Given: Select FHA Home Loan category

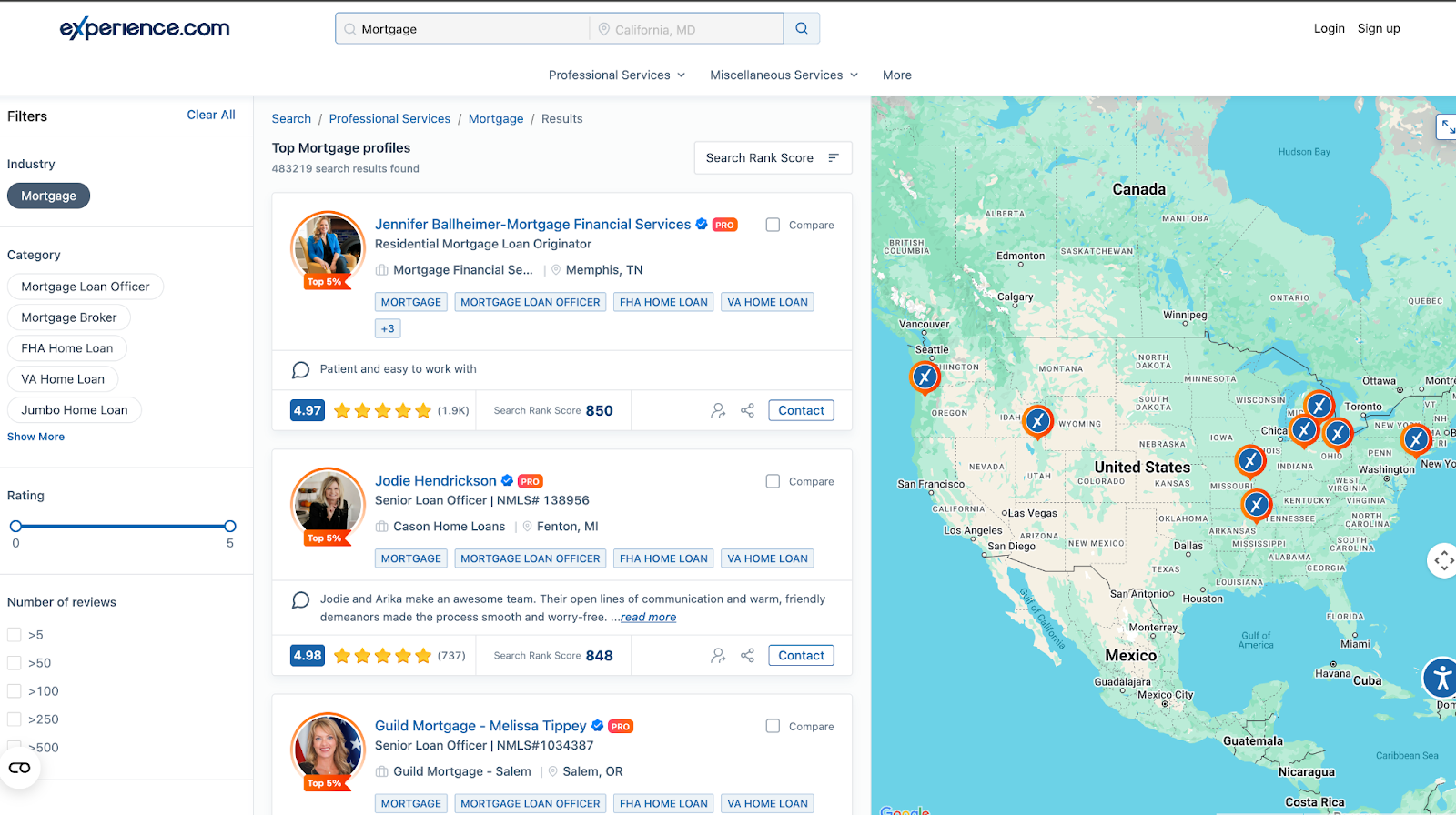Looking at the screenshot, I should coord(67,348).
